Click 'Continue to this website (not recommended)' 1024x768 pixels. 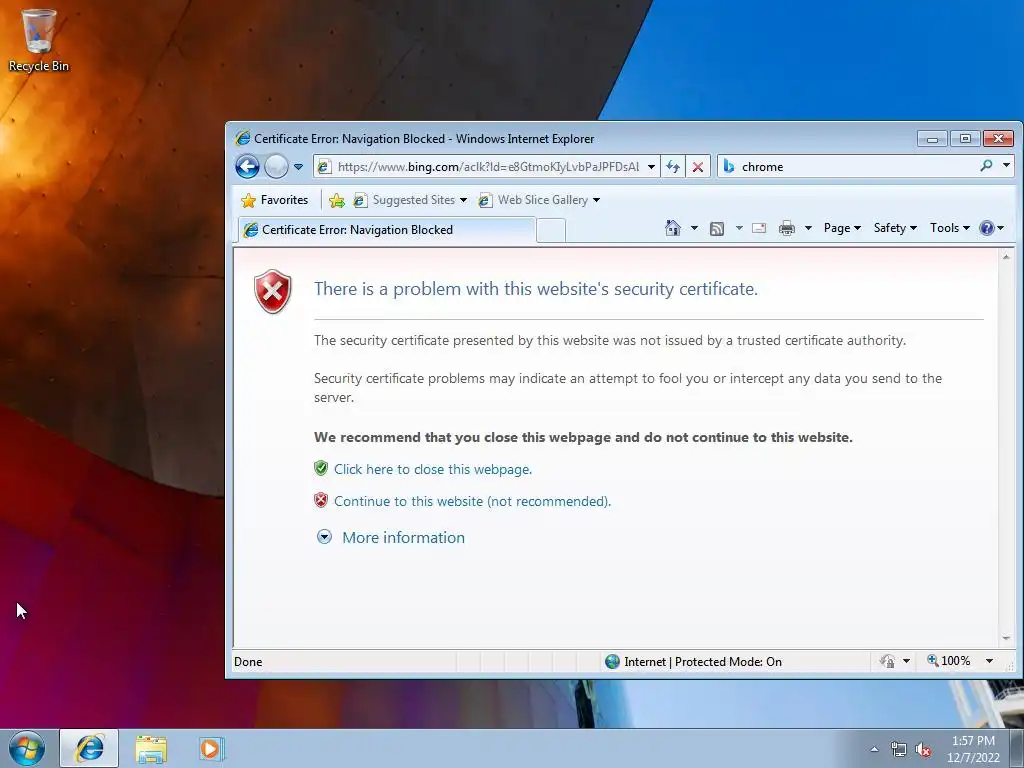click(472, 501)
